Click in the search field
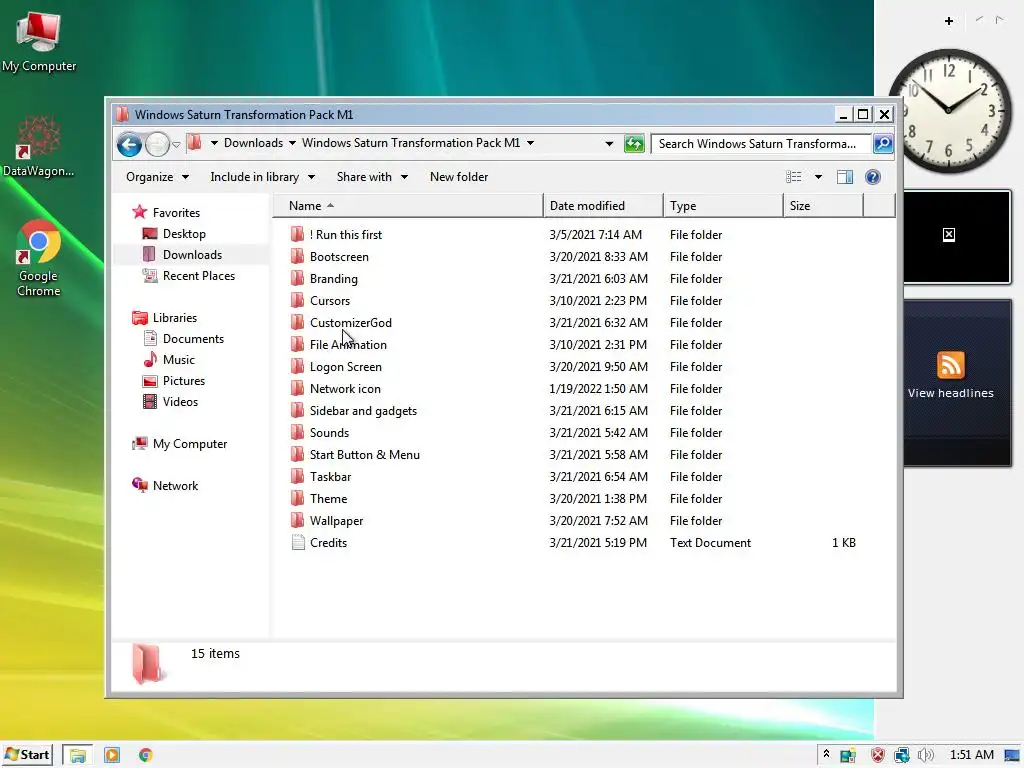Image resolution: width=1024 pixels, height=768 pixels. point(761,144)
